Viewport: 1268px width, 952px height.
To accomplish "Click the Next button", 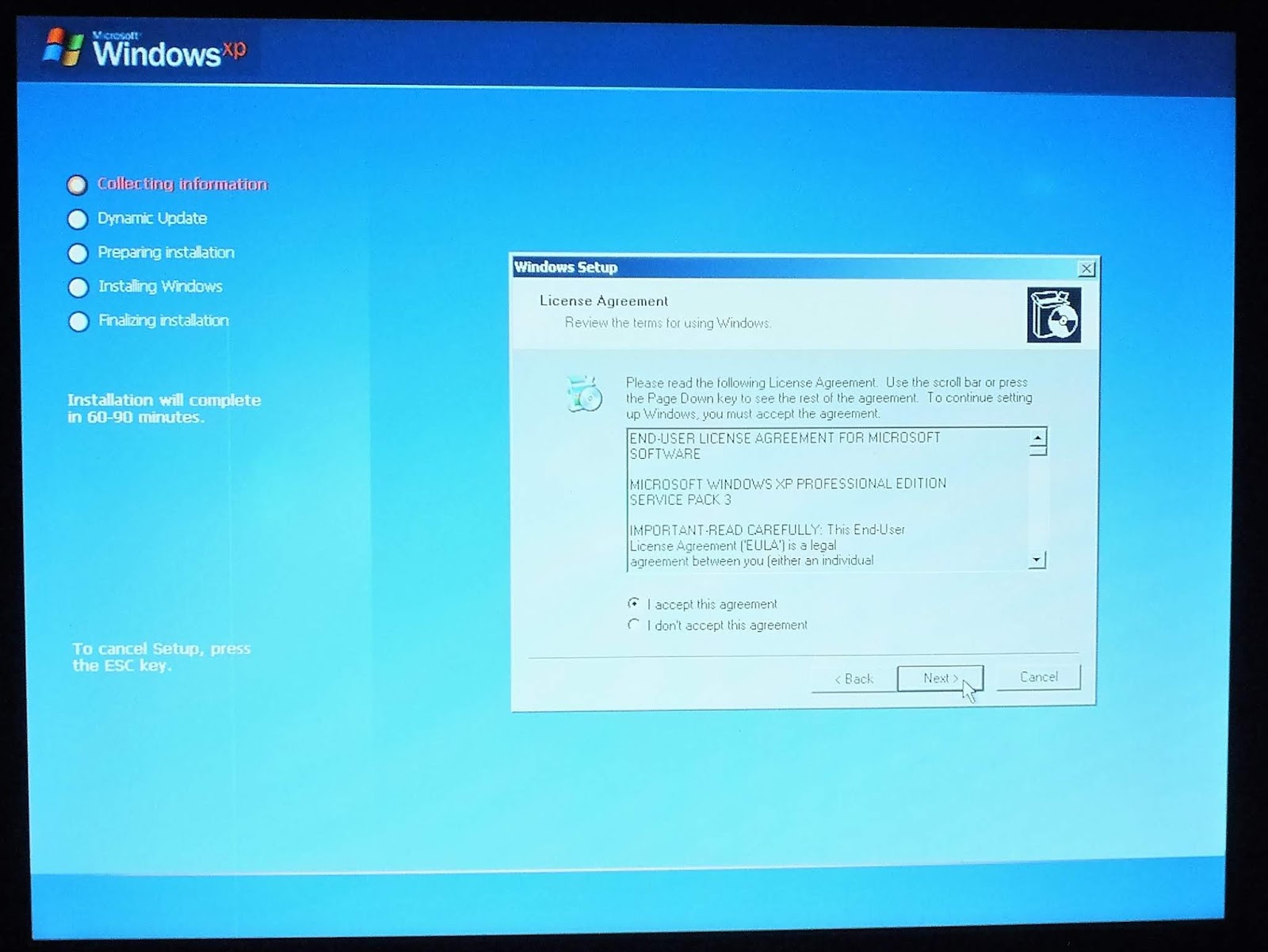I will pyautogui.click(x=940, y=679).
